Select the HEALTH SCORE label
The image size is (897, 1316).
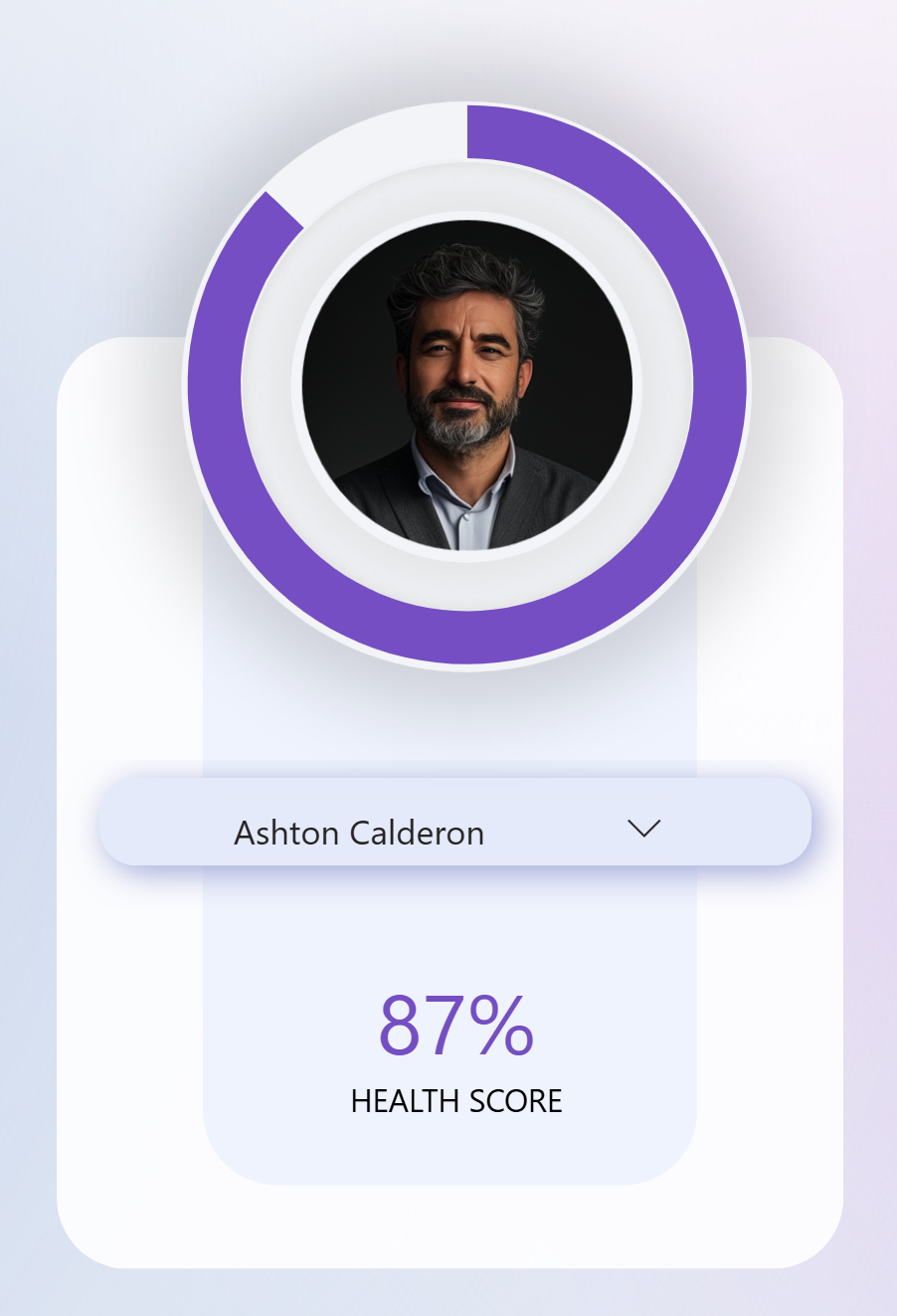click(456, 1101)
